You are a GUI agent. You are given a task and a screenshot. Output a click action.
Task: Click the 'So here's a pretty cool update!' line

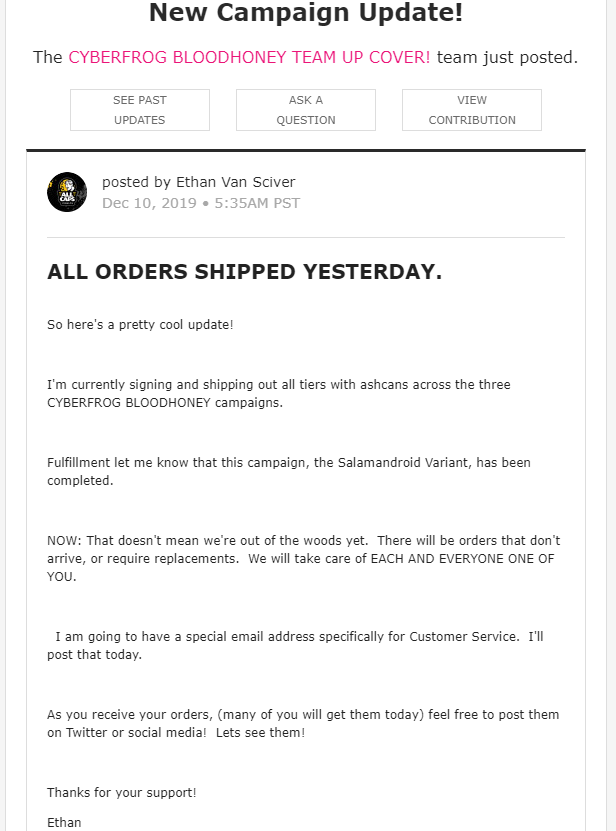(140, 324)
